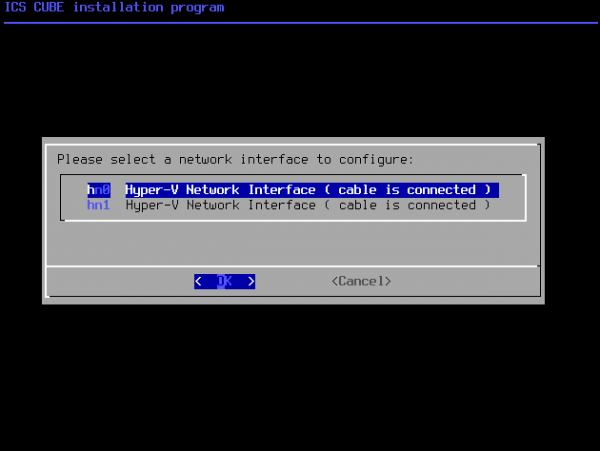600x451 pixels.
Task: Click the left angle bracket of OK
Action: 198,282
